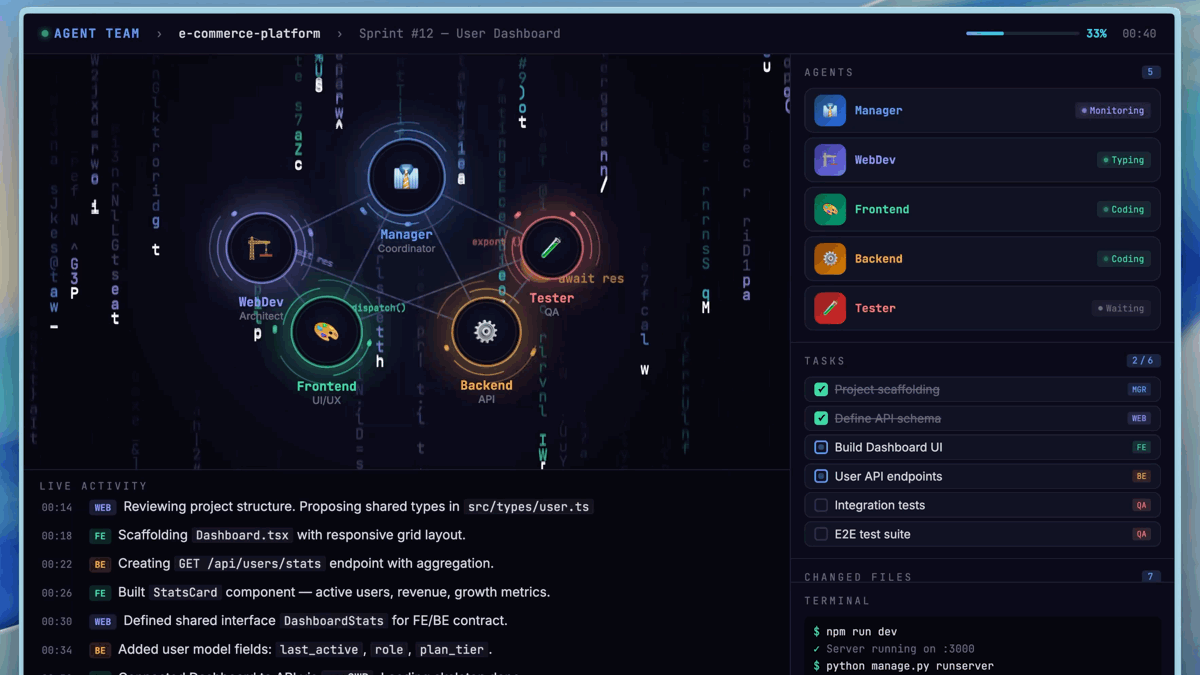
Task: Click the npm run dev terminal line
Action: click(x=860, y=632)
